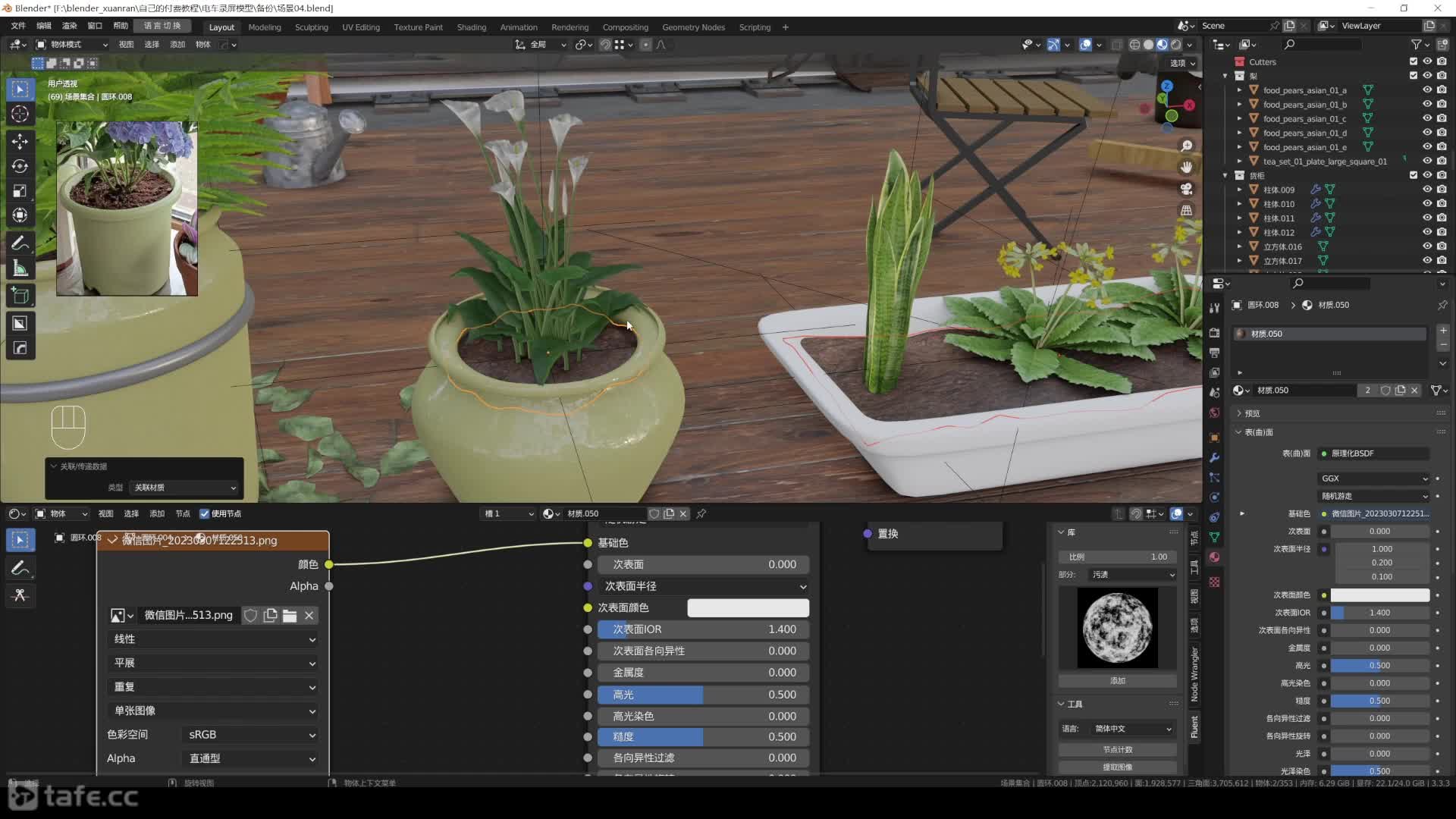
Task: Open 槽 1 slot dropdown in node editor
Action: point(507,514)
